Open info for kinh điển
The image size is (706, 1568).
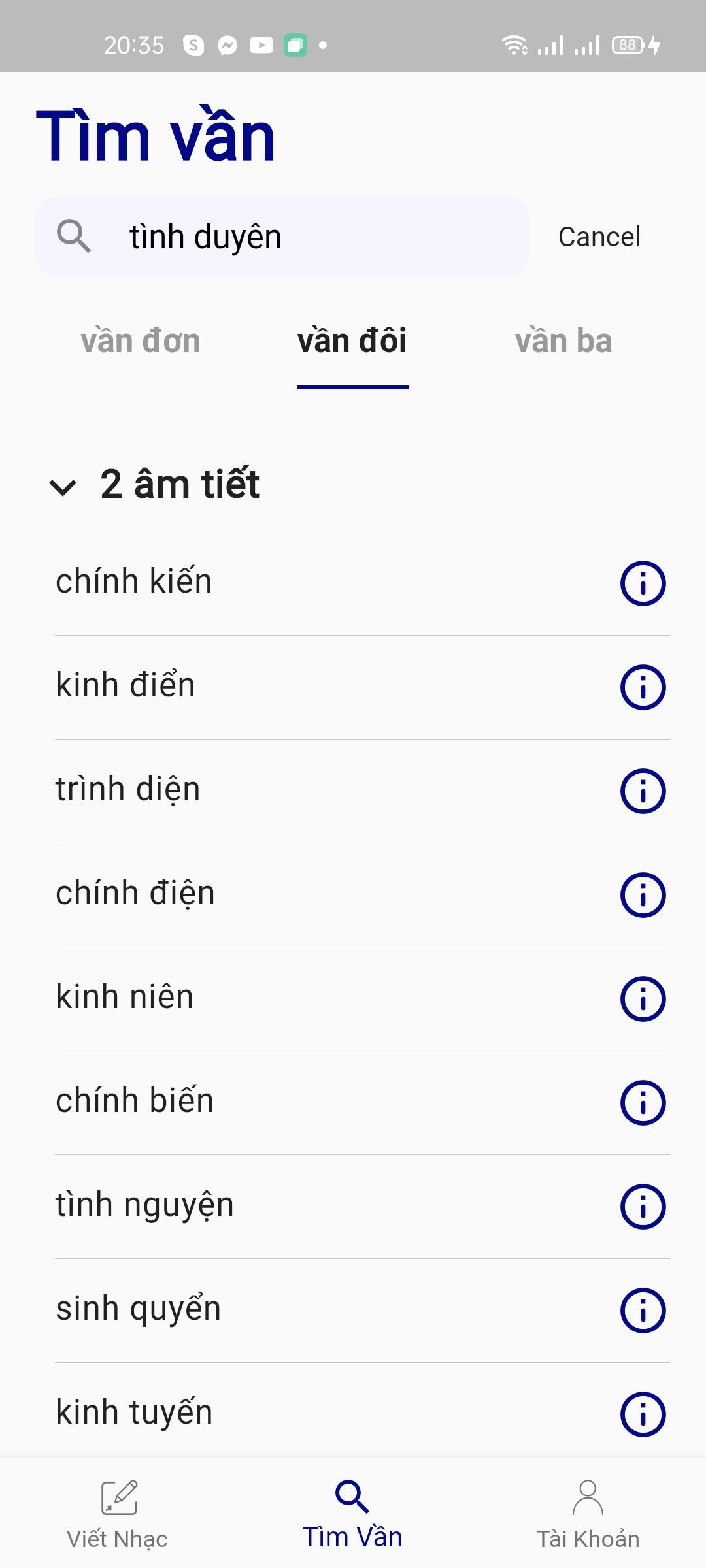click(x=643, y=687)
